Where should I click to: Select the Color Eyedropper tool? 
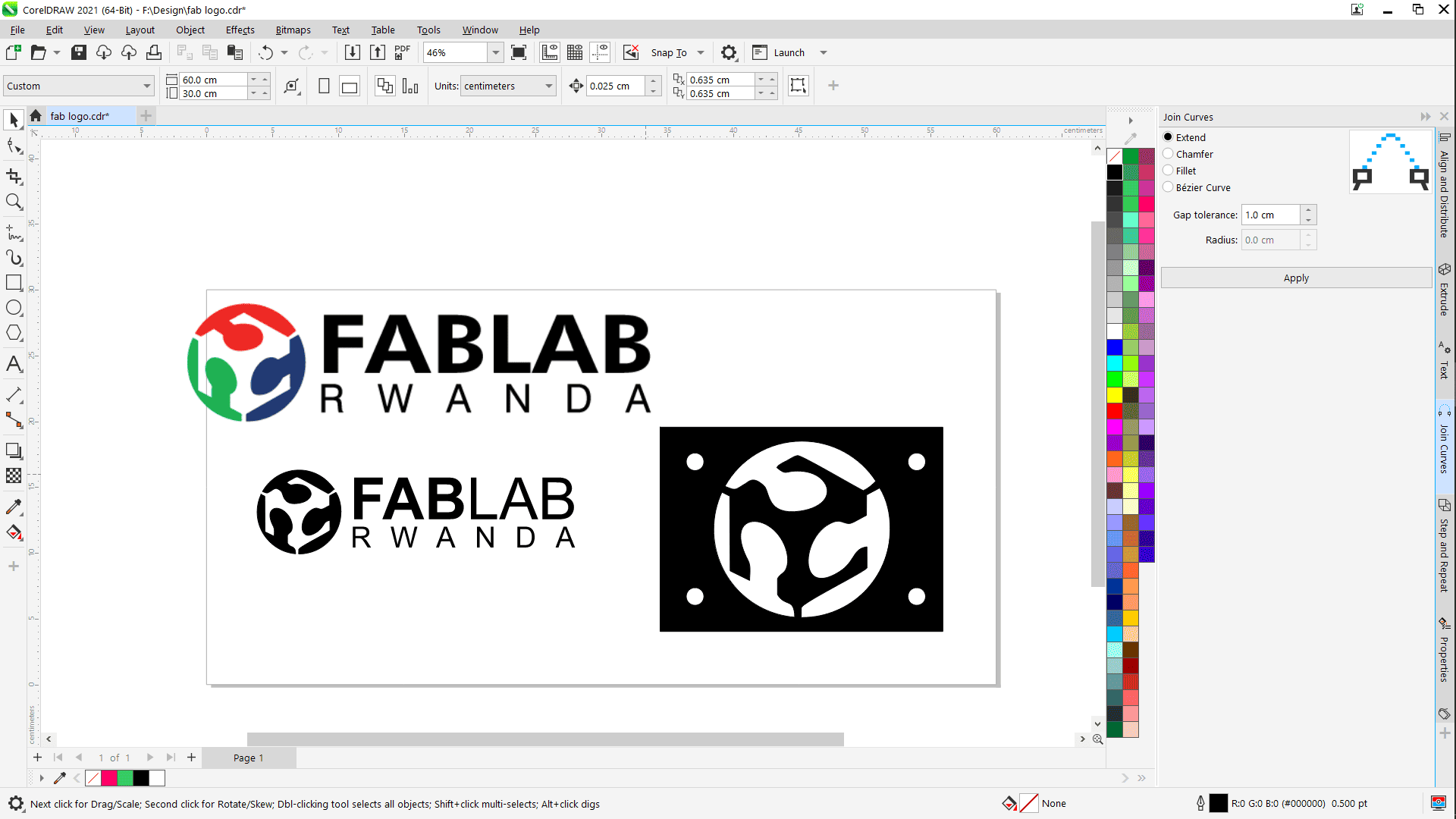tap(14, 507)
